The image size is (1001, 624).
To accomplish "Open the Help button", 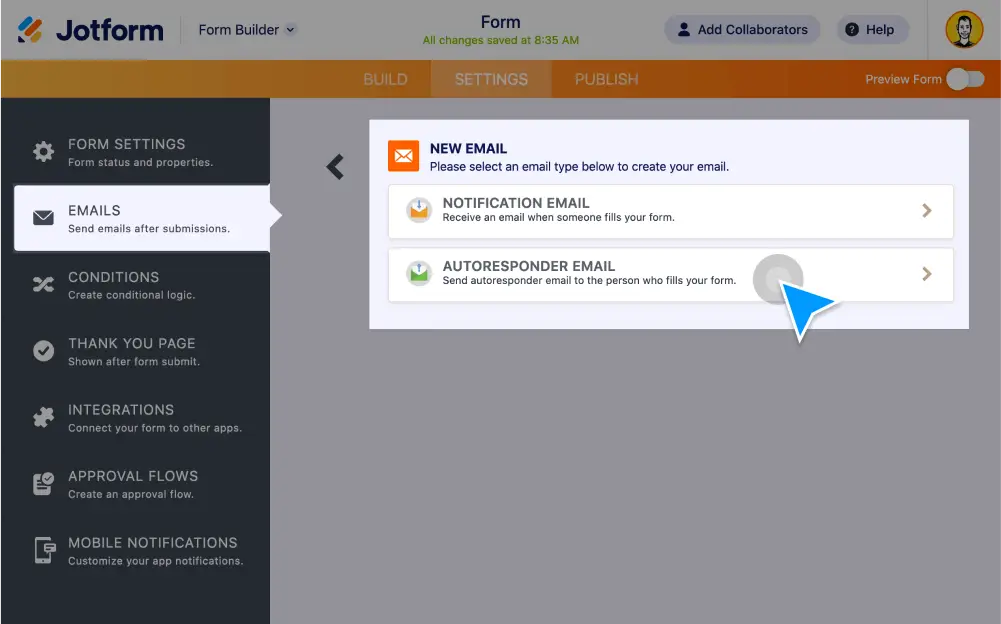I will click(x=869, y=30).
